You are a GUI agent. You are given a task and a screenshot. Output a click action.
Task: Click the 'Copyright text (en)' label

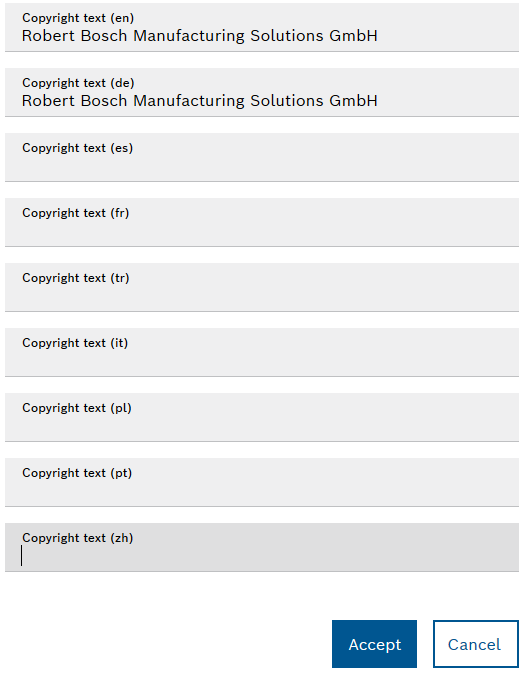pyautogui.click(x=78, y=18)
